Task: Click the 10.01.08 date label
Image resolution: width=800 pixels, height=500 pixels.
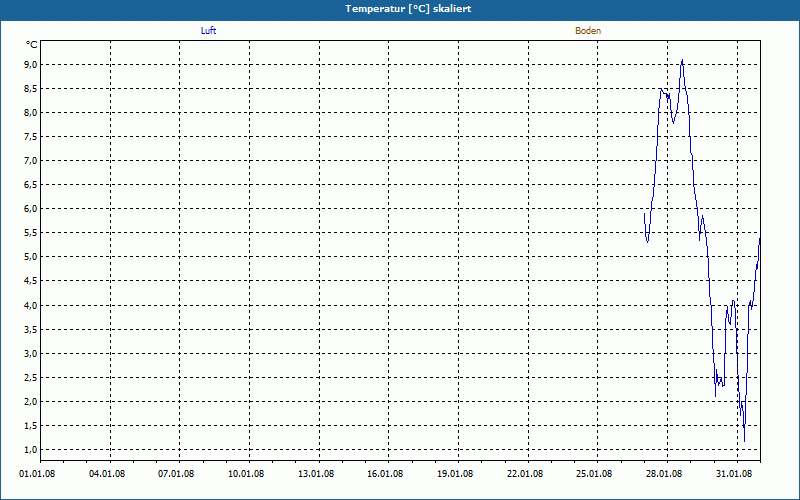Action: [x=246, y=474]
